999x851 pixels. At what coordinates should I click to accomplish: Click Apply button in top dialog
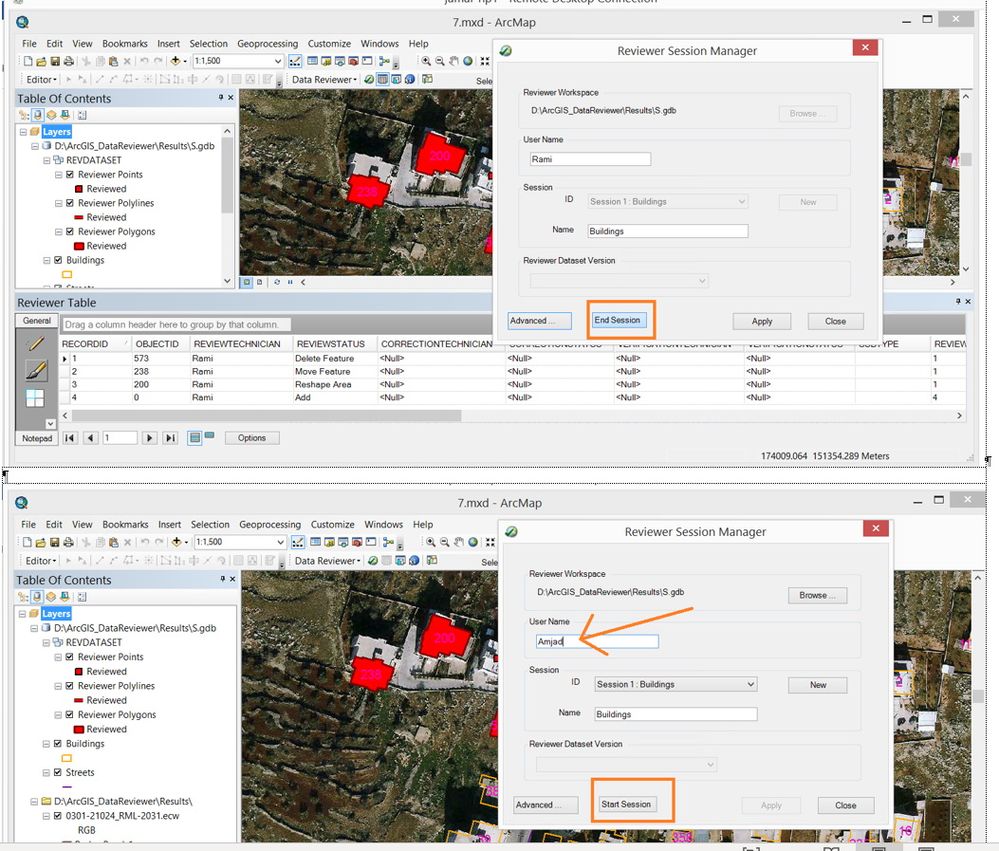pos(761,321)
